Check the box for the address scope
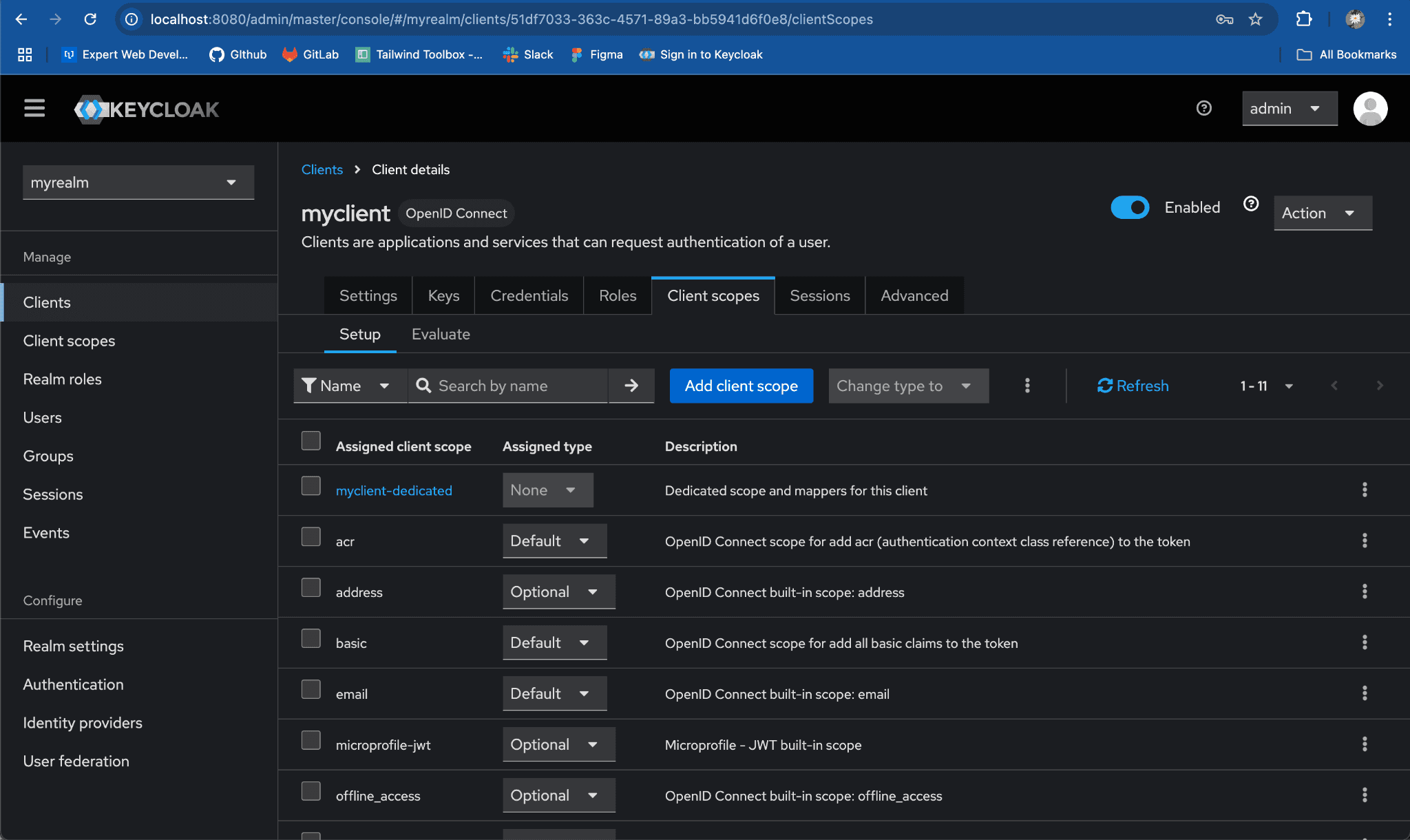This screenshot has width=1410, height=840. 311,587
